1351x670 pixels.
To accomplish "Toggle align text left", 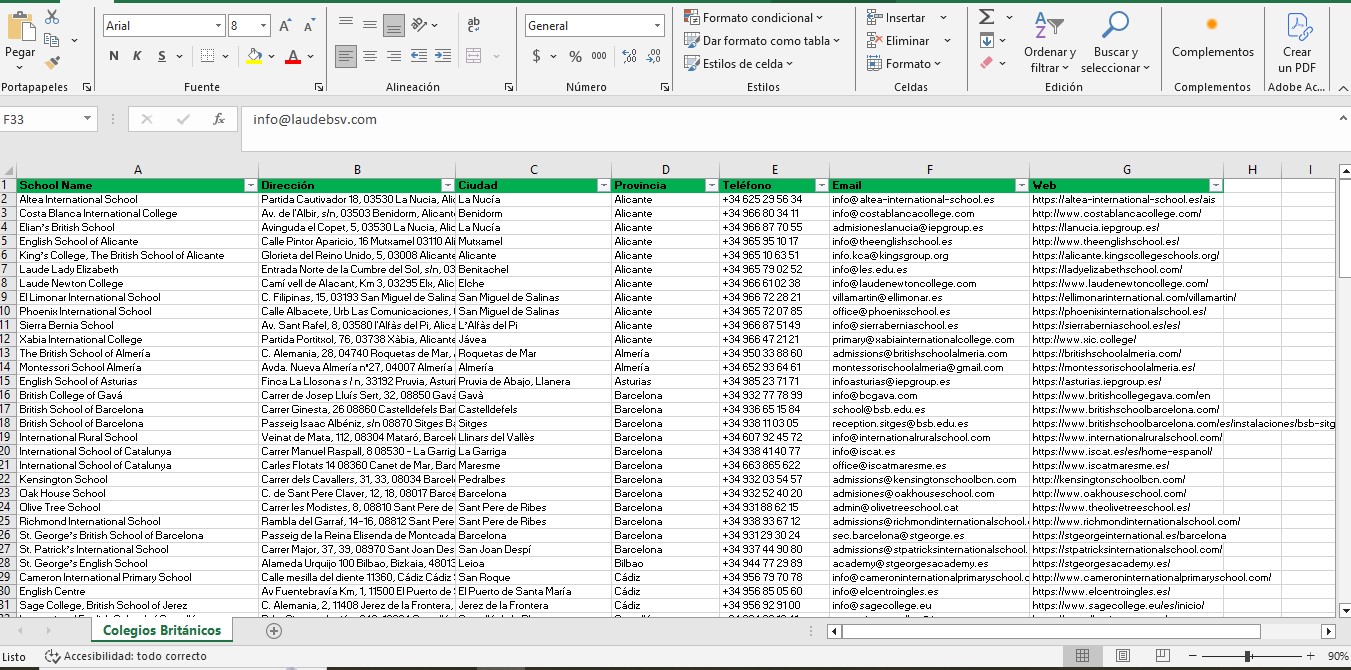I will click(345, 56).
